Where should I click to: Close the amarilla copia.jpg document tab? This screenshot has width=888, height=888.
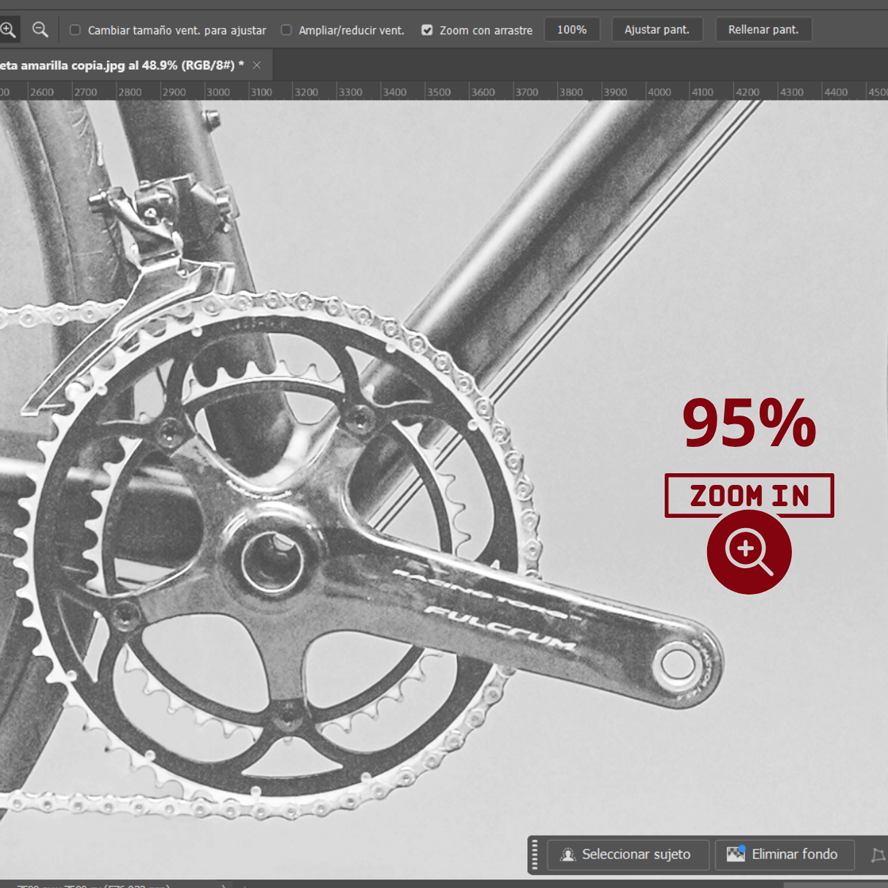click(257, 65)
